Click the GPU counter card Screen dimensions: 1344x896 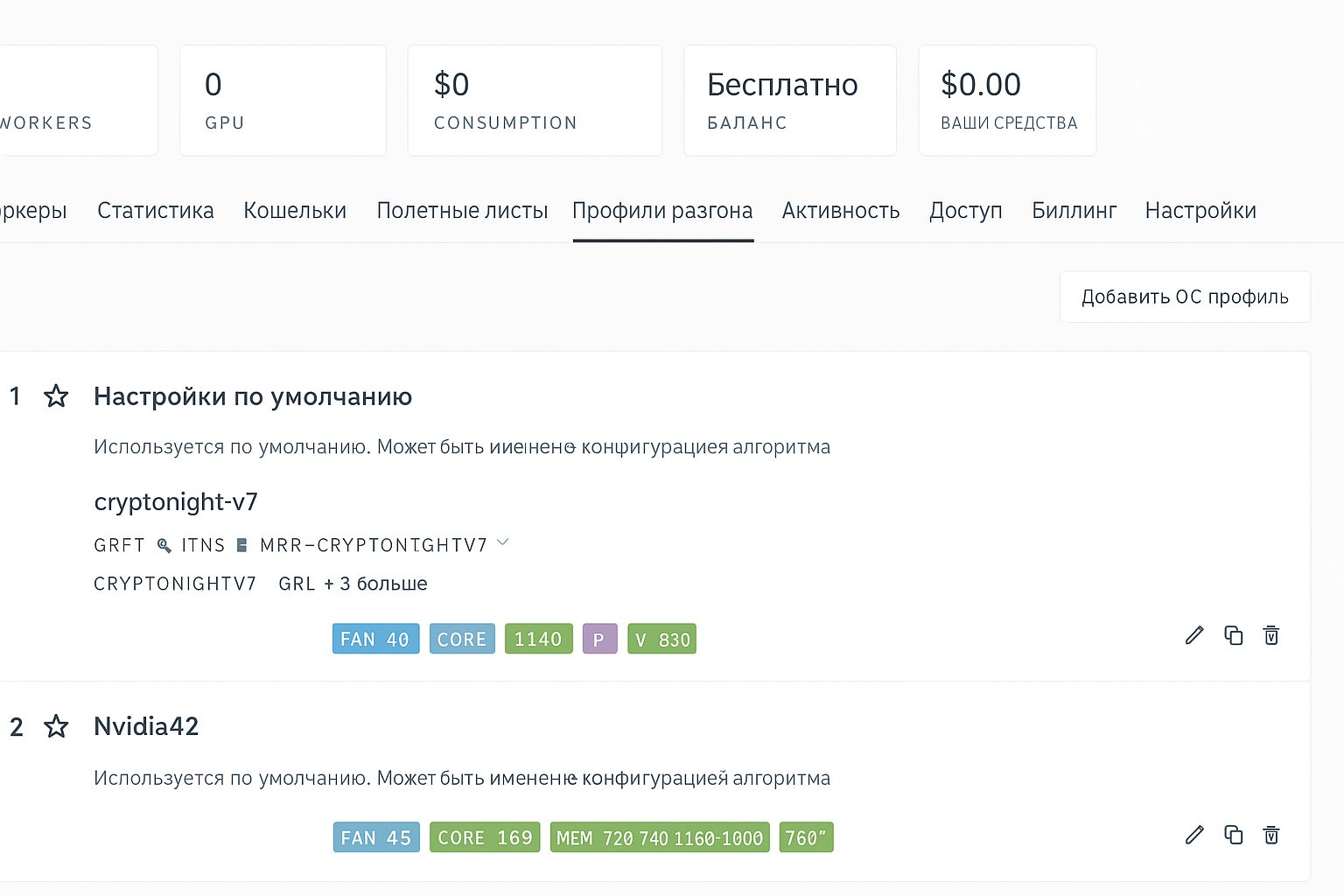[282, 100]
